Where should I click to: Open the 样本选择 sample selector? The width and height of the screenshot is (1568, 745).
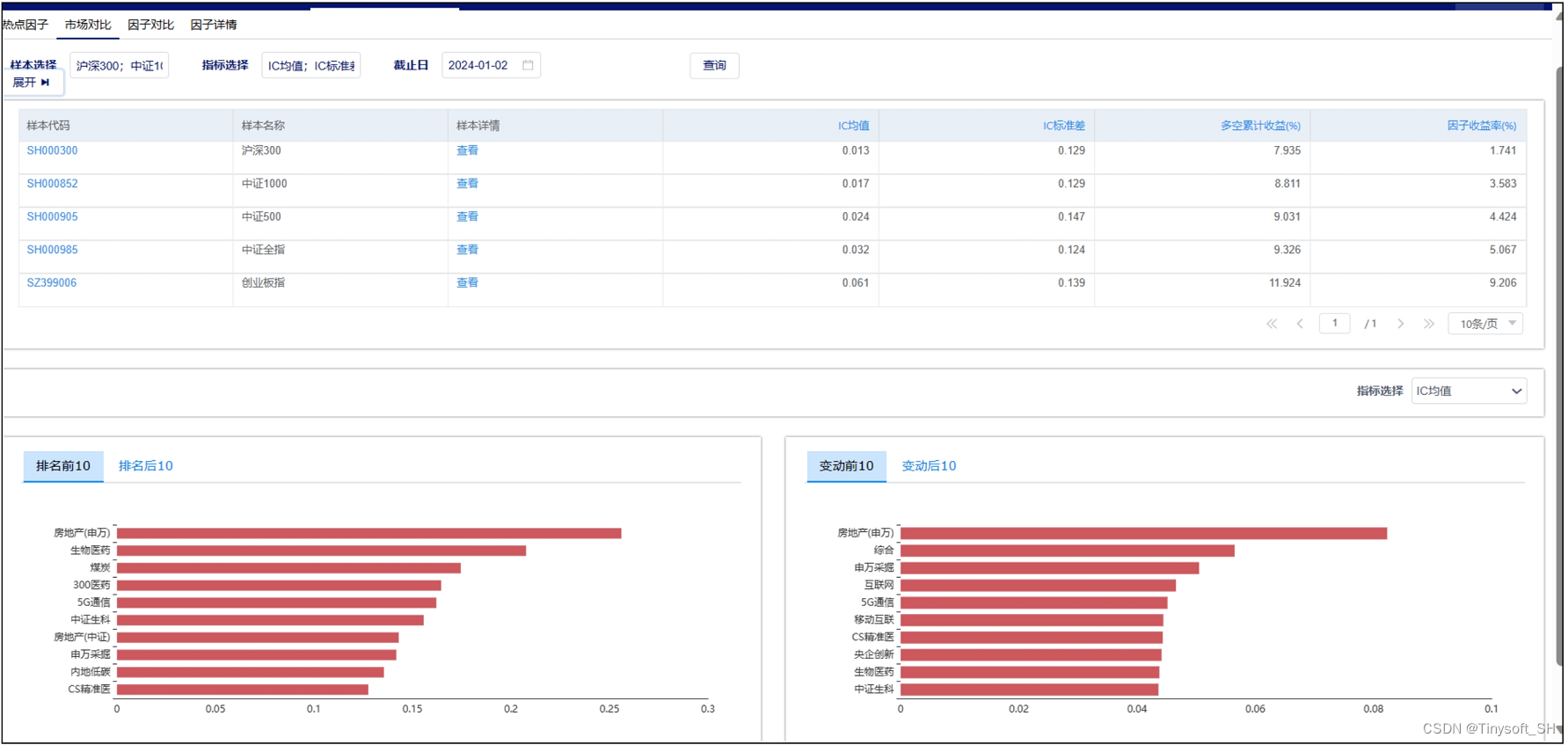tap(119, 65)
